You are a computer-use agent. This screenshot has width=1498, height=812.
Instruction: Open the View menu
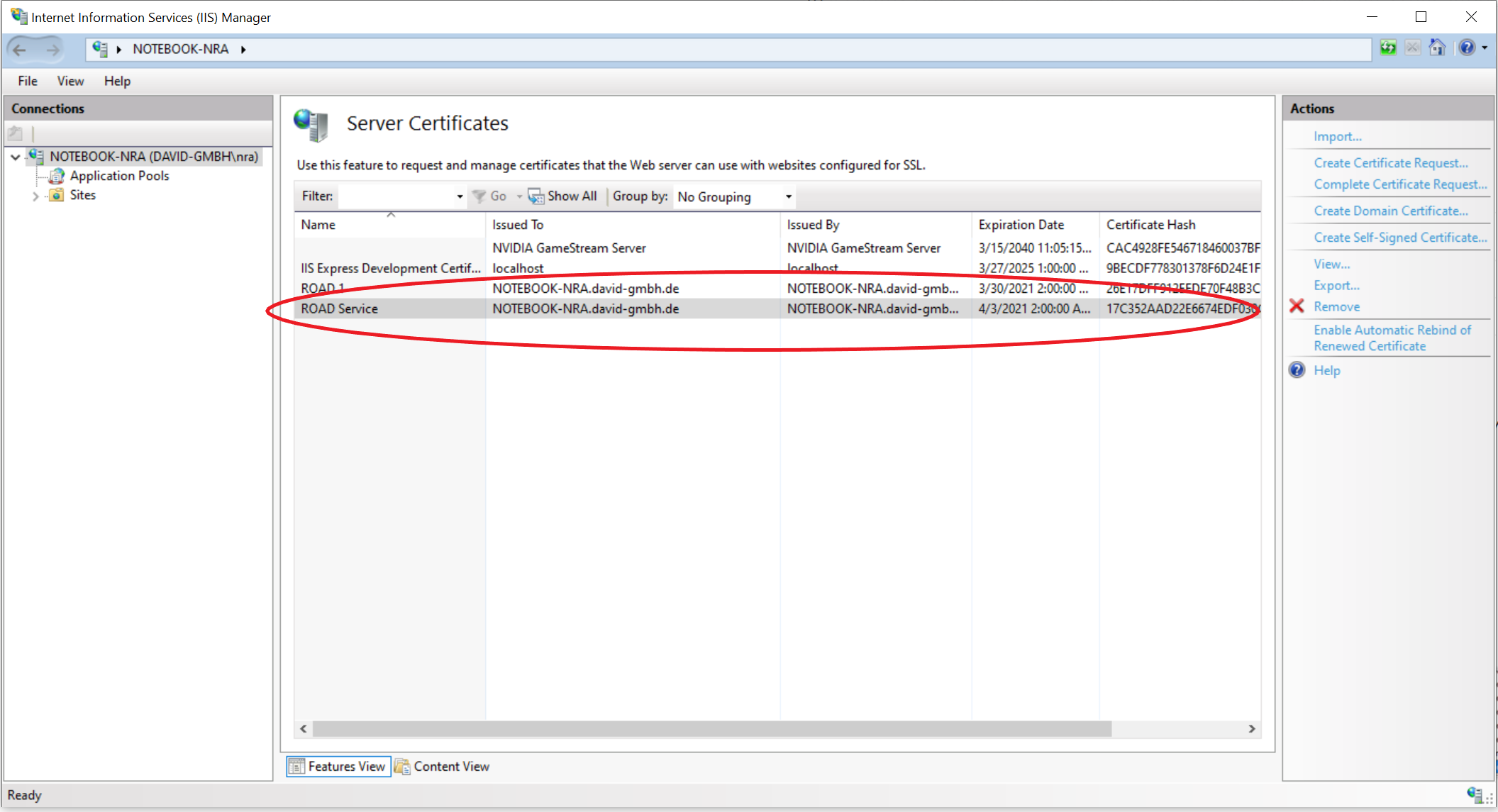(70, 81)
